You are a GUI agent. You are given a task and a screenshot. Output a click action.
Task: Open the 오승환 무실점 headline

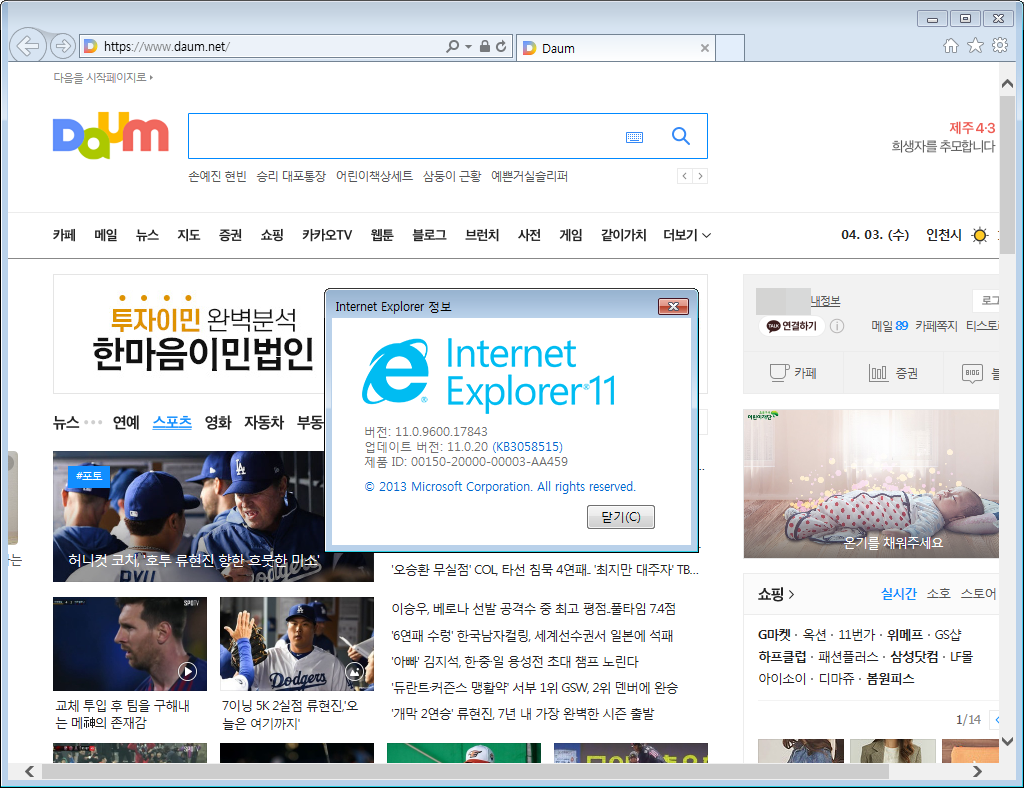(545, 570)
